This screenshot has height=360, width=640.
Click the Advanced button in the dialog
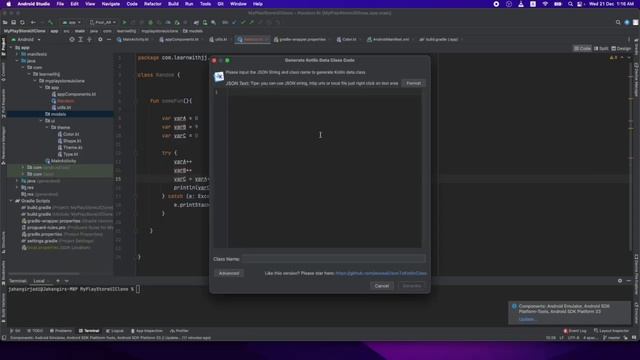point(229,273)
